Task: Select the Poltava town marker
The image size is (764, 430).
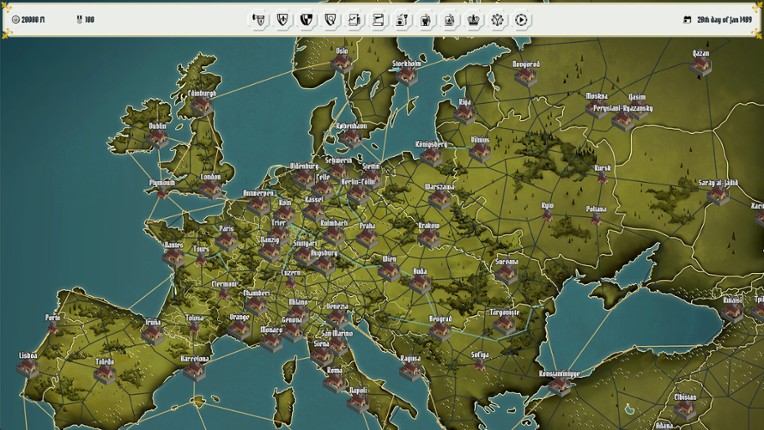Action: 596,219
